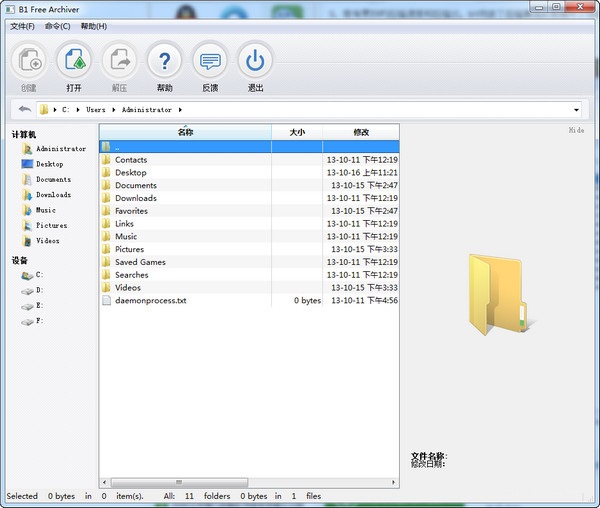This screenshot has height=508, width=600.
Task: Click the arrow after Administrator in path
Action: click(181, 110)
